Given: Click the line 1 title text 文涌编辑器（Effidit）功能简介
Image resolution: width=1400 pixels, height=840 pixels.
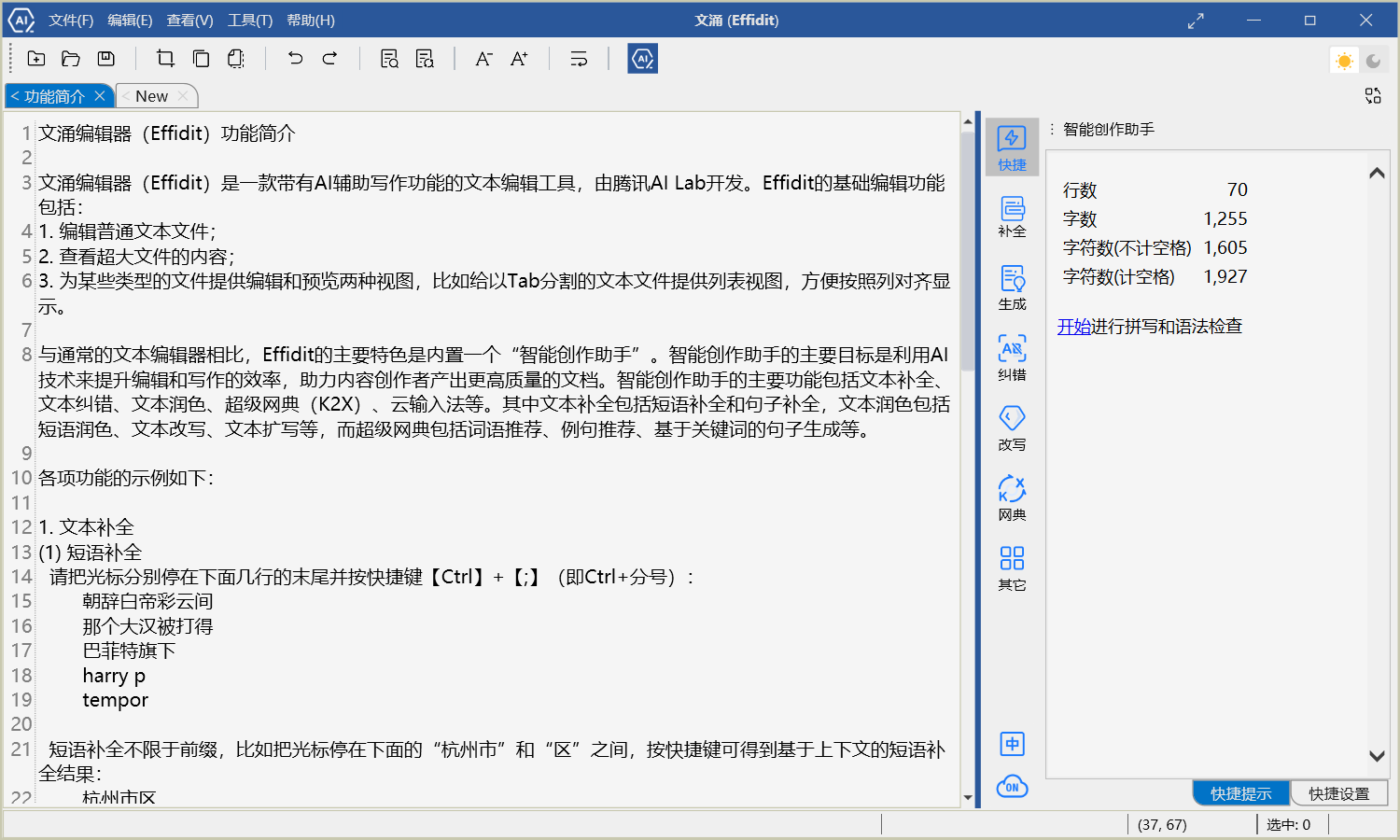Looking at the screenshot, I should pos(167,133).
